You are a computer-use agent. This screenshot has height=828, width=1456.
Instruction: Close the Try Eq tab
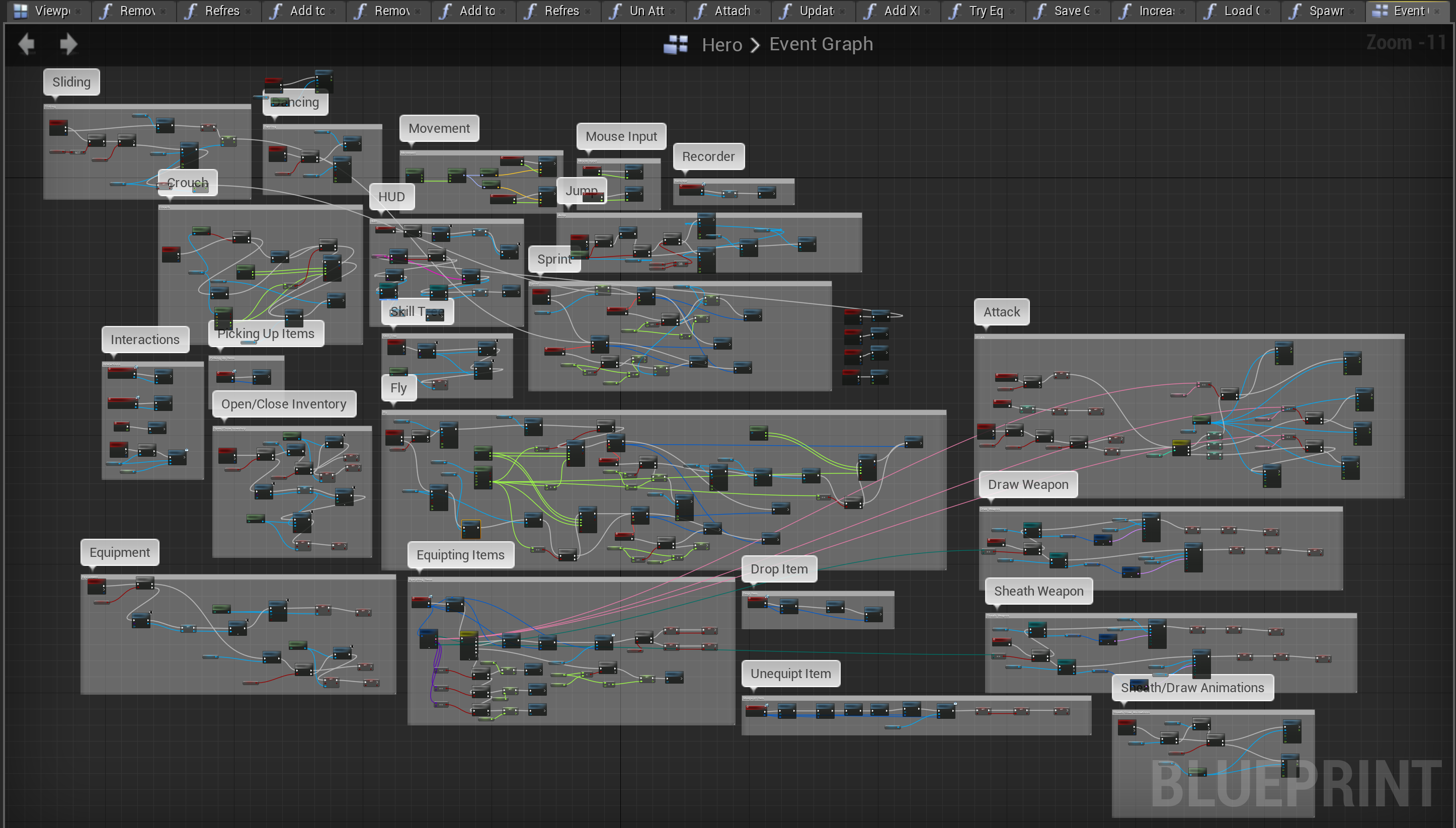coord(1013,12)
